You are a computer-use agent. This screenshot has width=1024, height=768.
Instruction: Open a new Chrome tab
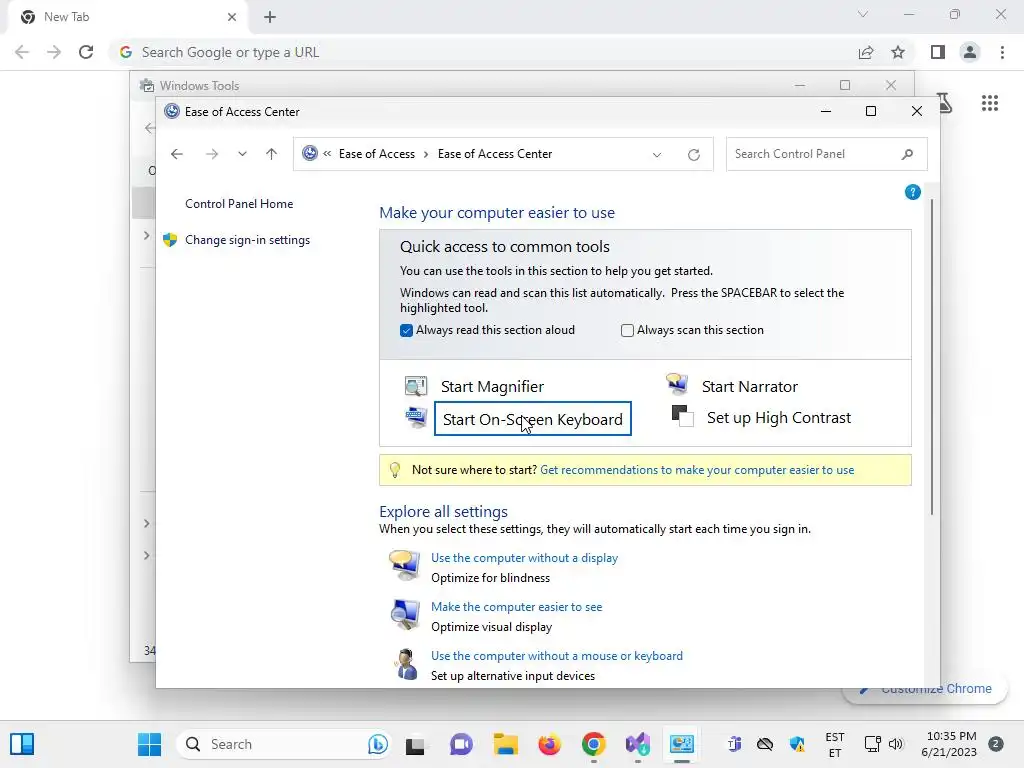point(270,17)
